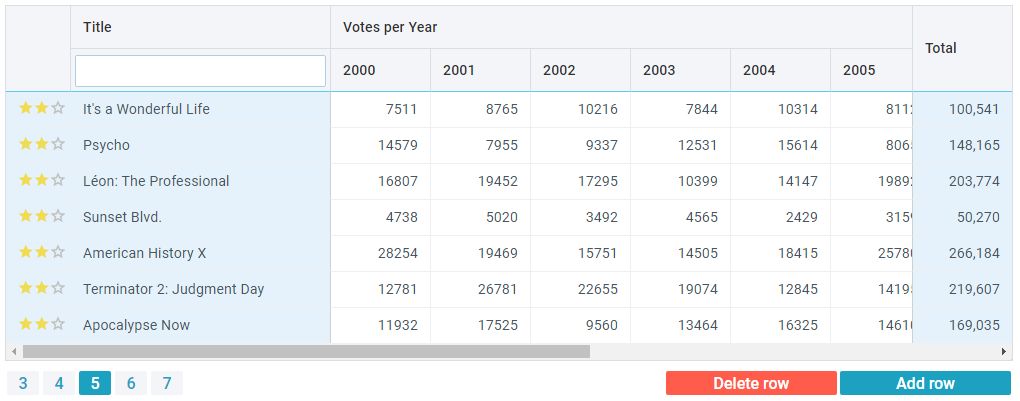Click the Title filter input field
Viewport: 1020px width, 401px height.
click(x=200, y=71)
